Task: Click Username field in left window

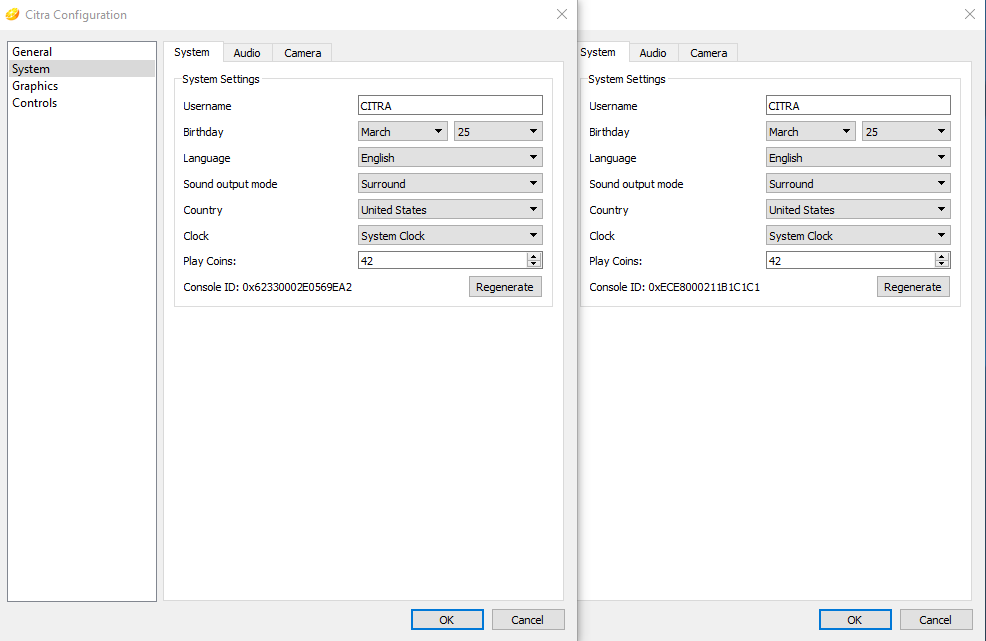Action: (450, 105)
